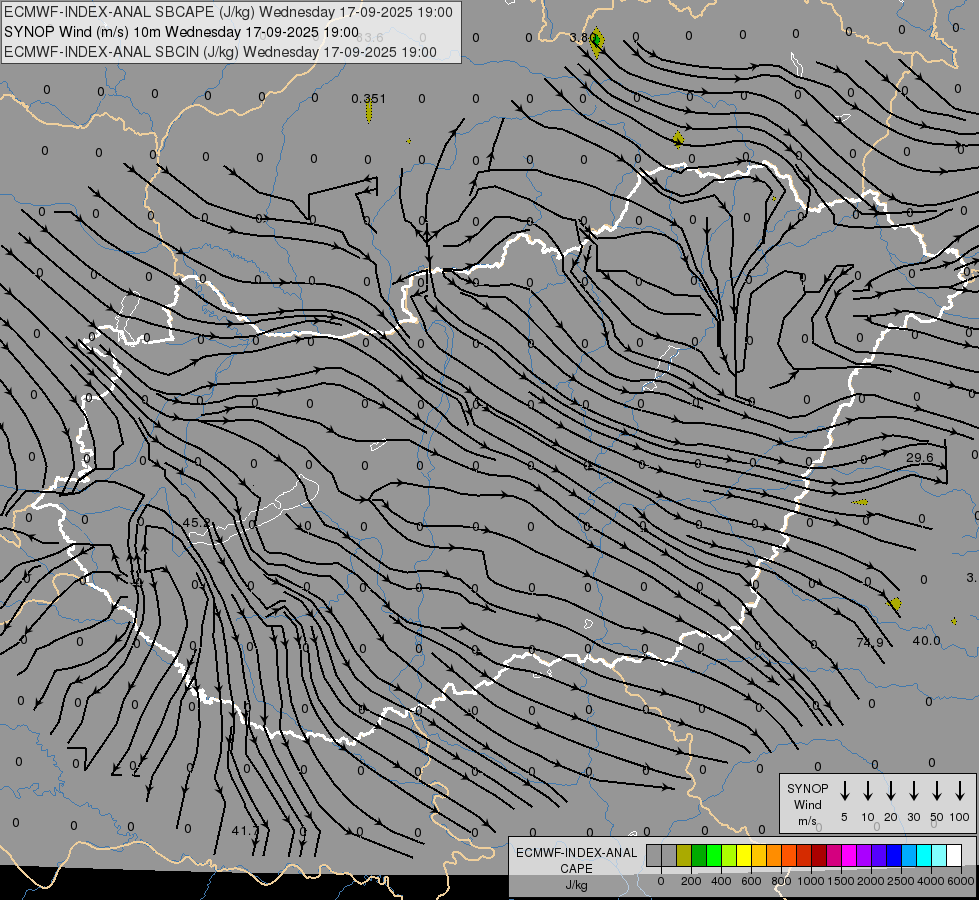
Task: Click the white swatch in CAPE legend
Action: click(x=954, y=855)
